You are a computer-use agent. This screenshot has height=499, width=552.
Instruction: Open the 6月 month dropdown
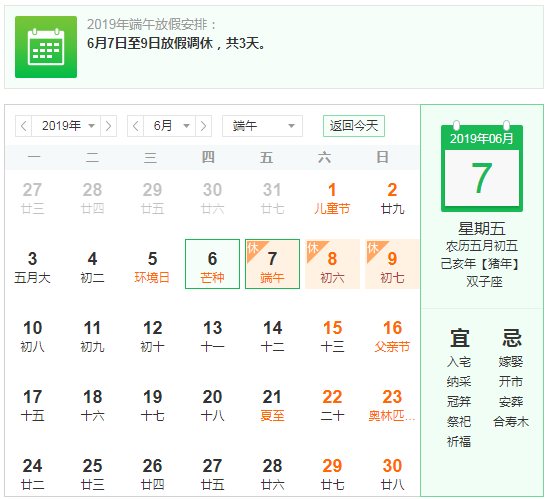tap(169, 126)
